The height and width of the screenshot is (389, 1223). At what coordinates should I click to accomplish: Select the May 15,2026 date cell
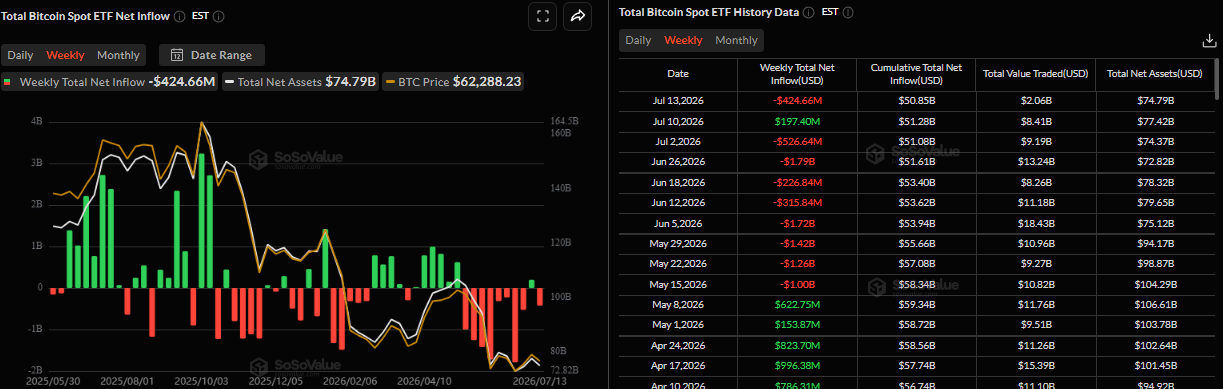pos(677,285)
